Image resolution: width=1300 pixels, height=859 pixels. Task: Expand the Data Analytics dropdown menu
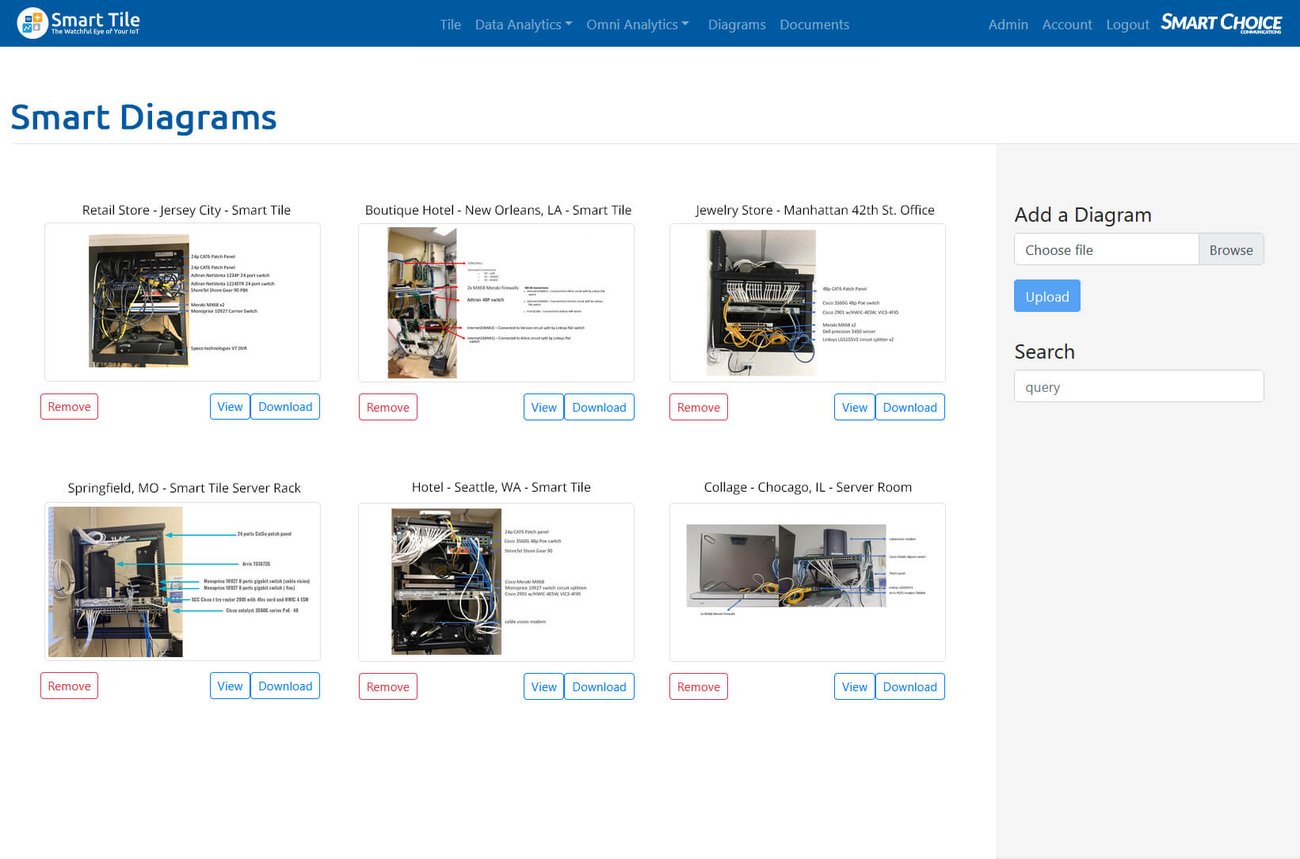point(523,24)
